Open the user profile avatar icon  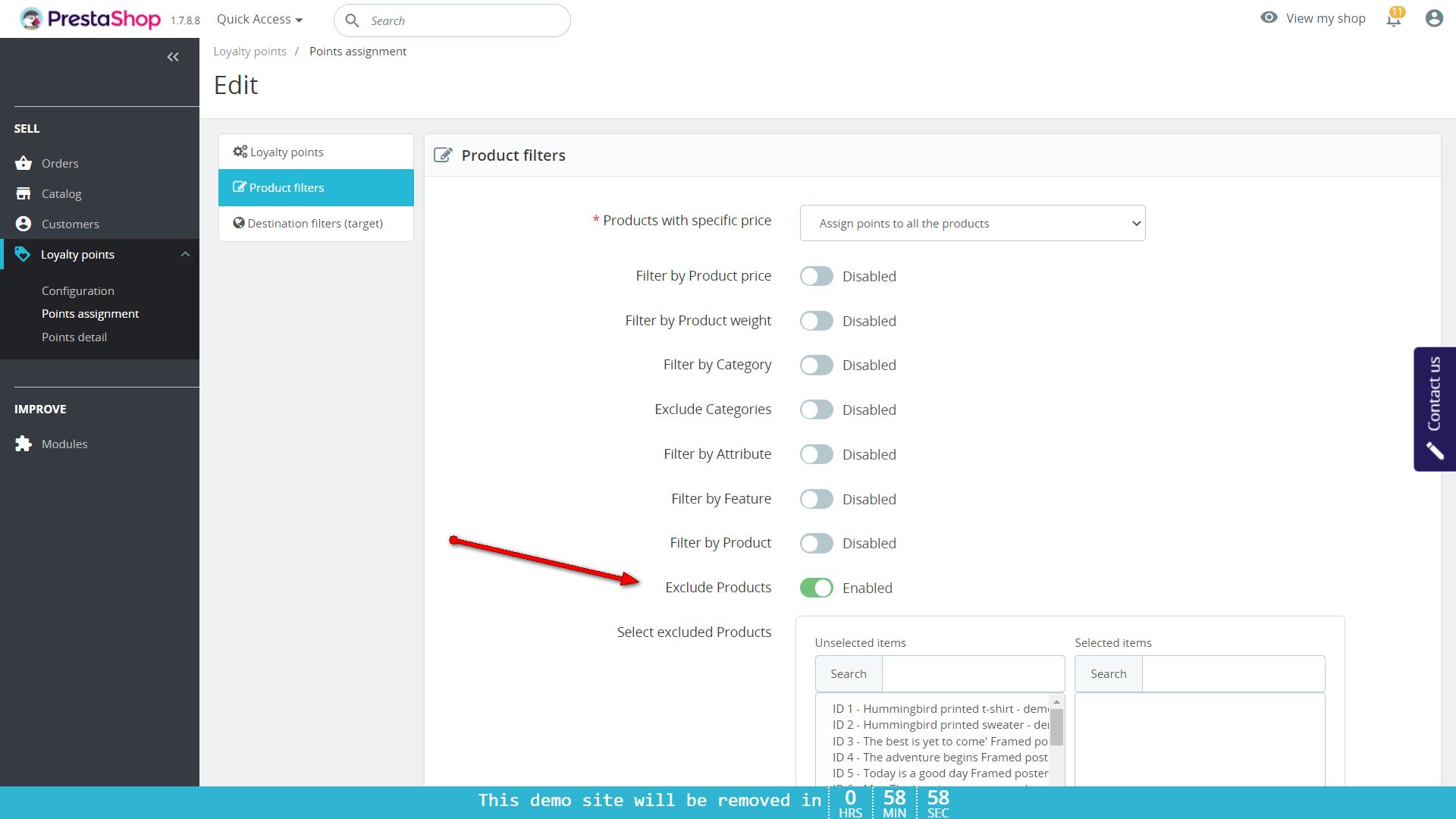[x=1433, y=19]
